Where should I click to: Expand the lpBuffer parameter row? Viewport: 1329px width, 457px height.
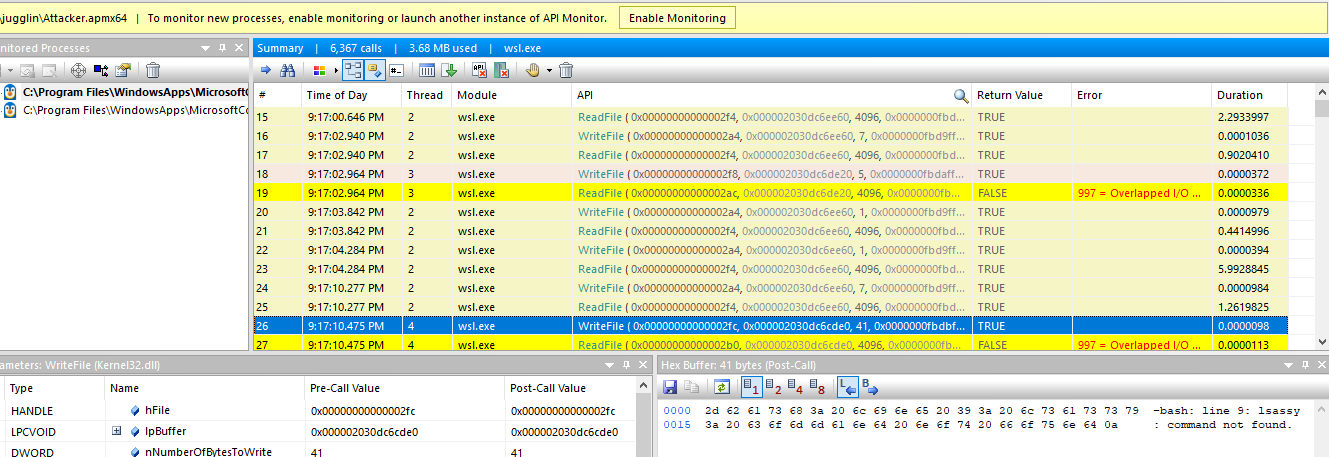[x=116, y=432]
